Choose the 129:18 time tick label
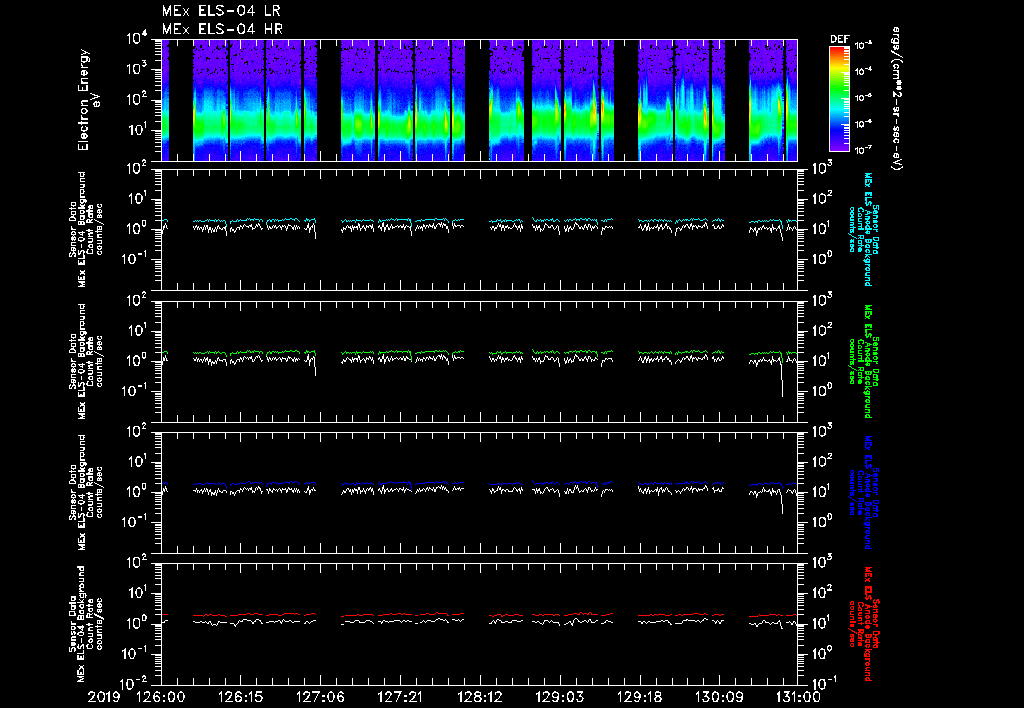The image size is (1024, 708). [x=639, y=696]
